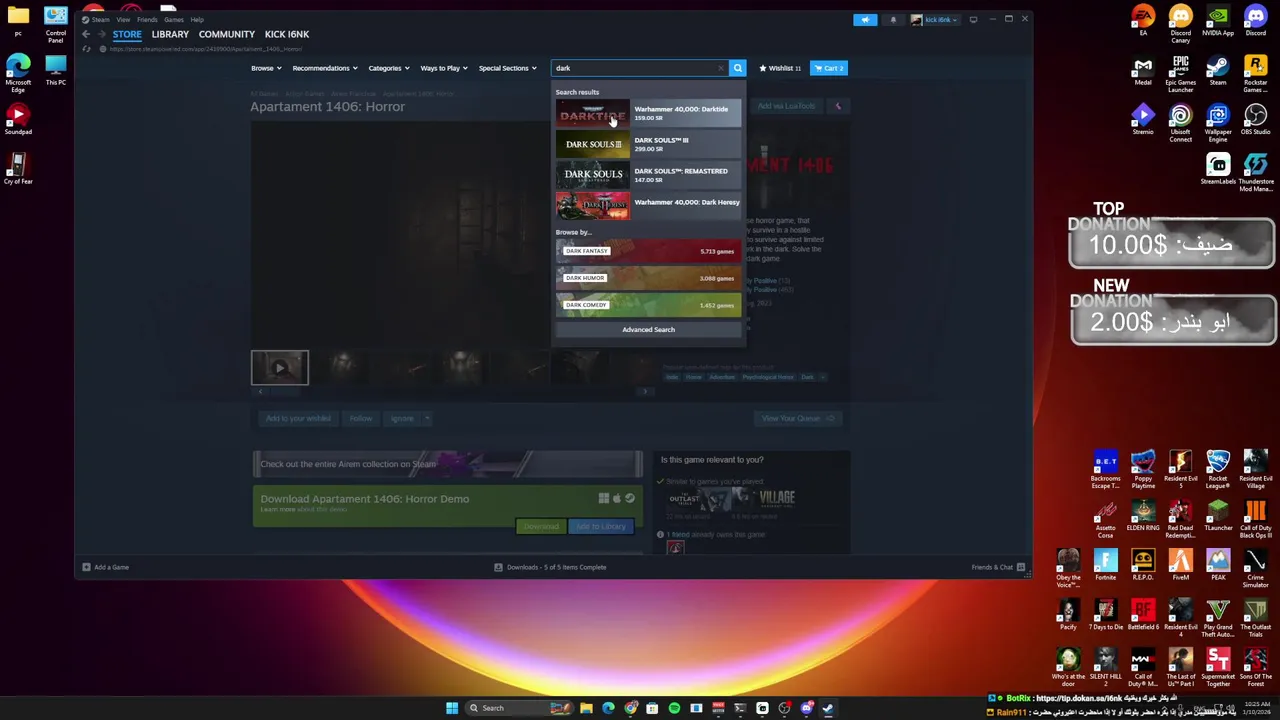Open DARK SOULS III search result
This screenshot has width=1280, height=720.
click(x=649, y=144)
